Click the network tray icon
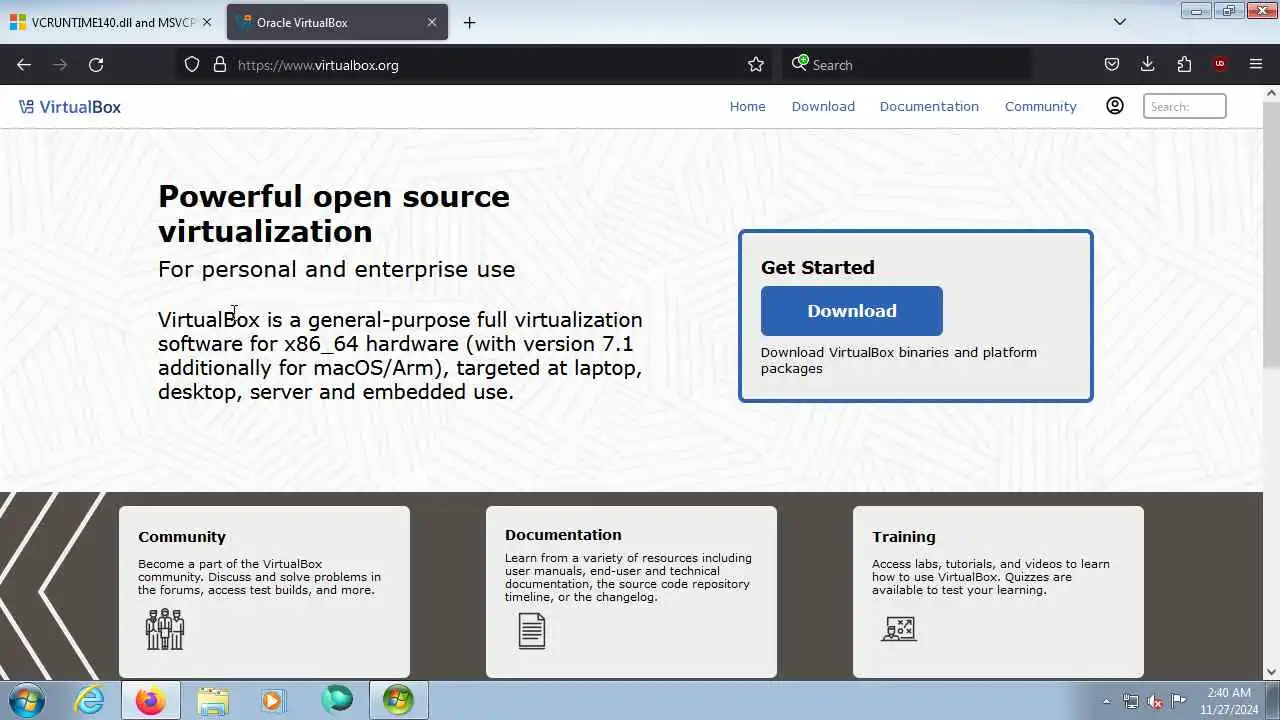Image resolution: width=1280 pixels, height=720 pixels. (1130, 701)
